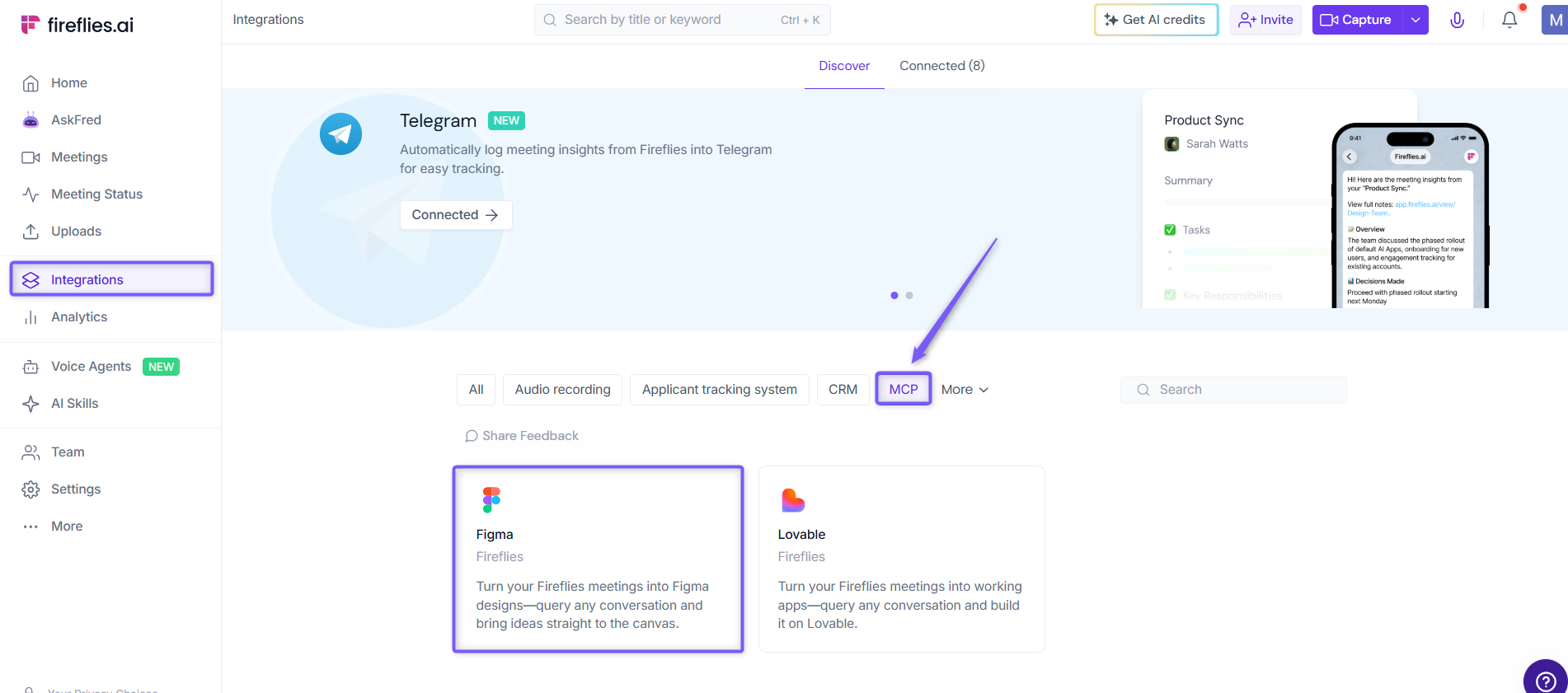Click the Integrations page title
This screenshot has width=1568, height=693.
tap(268, 20)
